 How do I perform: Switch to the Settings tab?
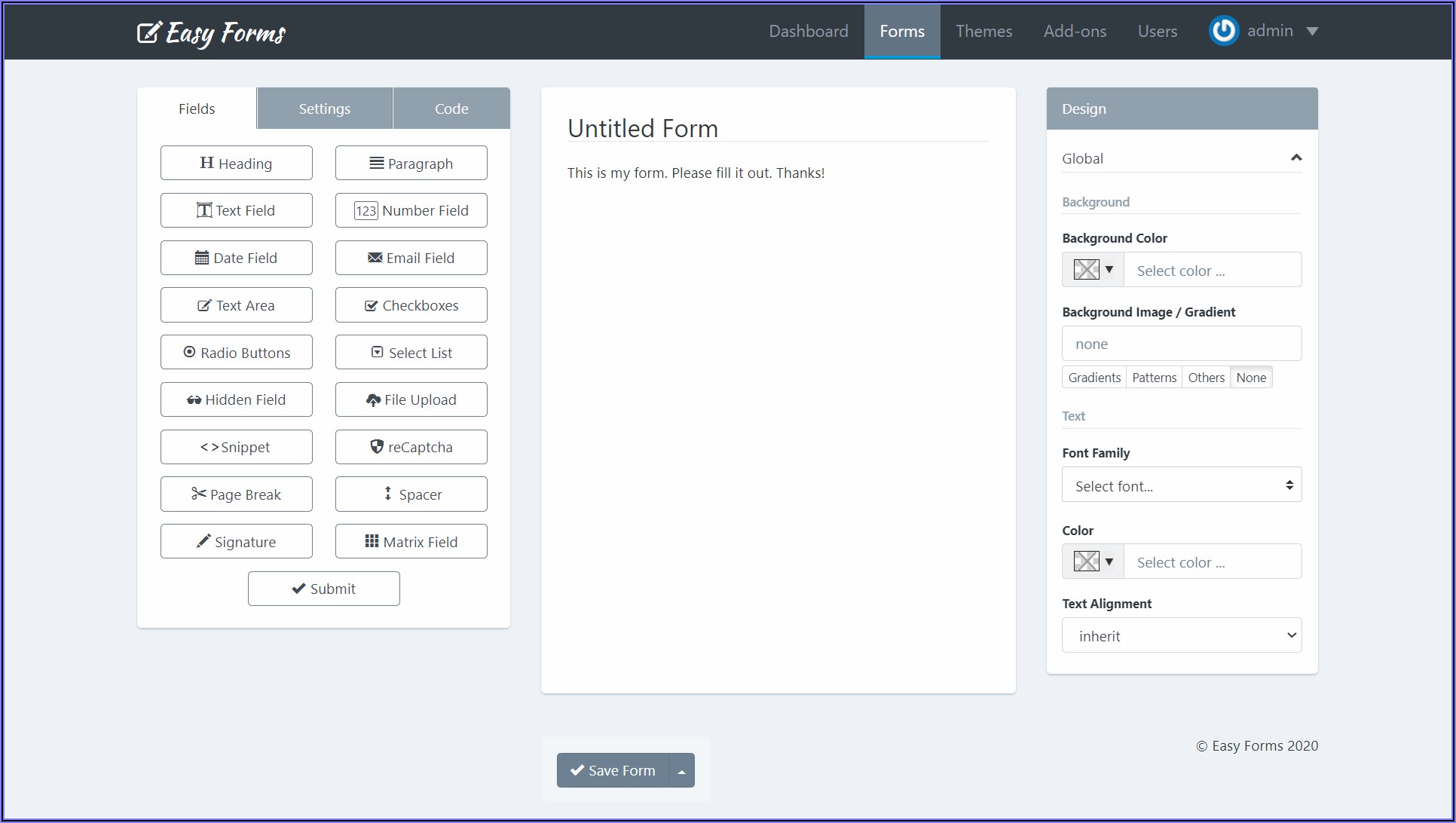coord(324,109)
